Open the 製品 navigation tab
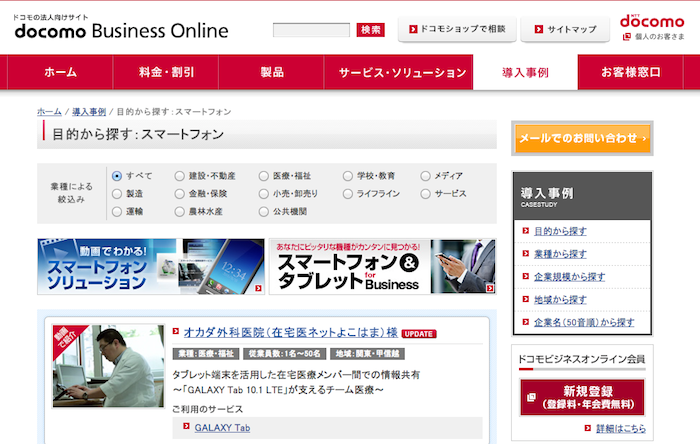The height and width of the screenshot is (444, 700). [x=271, y=72]
